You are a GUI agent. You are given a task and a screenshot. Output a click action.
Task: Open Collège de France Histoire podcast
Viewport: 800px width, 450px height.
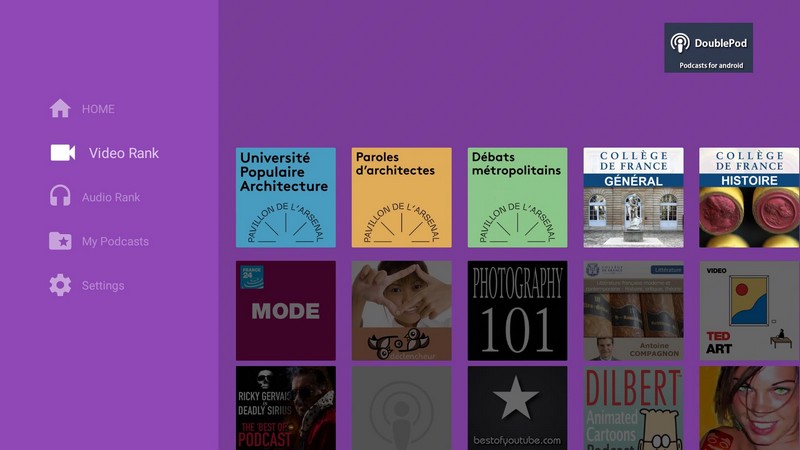[749, 197]
